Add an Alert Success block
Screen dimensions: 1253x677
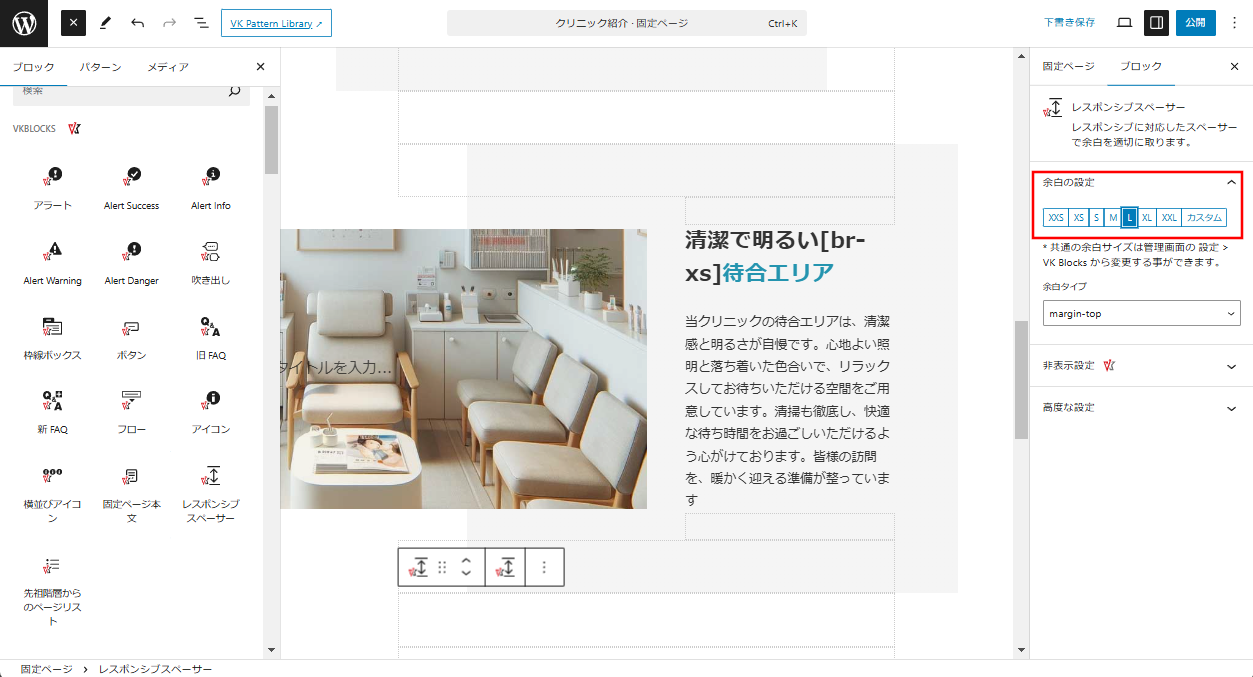pos(132,187)
